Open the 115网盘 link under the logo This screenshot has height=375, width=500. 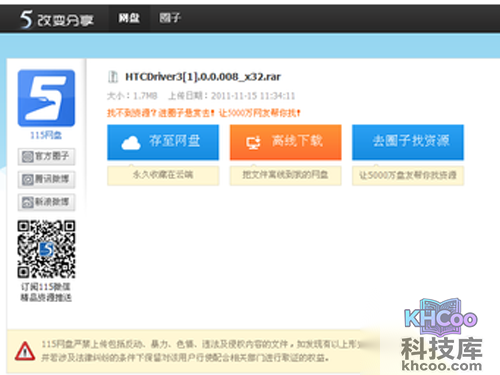click(46, 135)
